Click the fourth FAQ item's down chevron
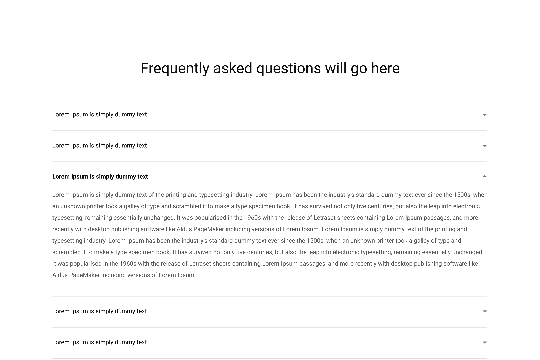The height and width of the screenshot is (360, 540). [x=484, y=311]
